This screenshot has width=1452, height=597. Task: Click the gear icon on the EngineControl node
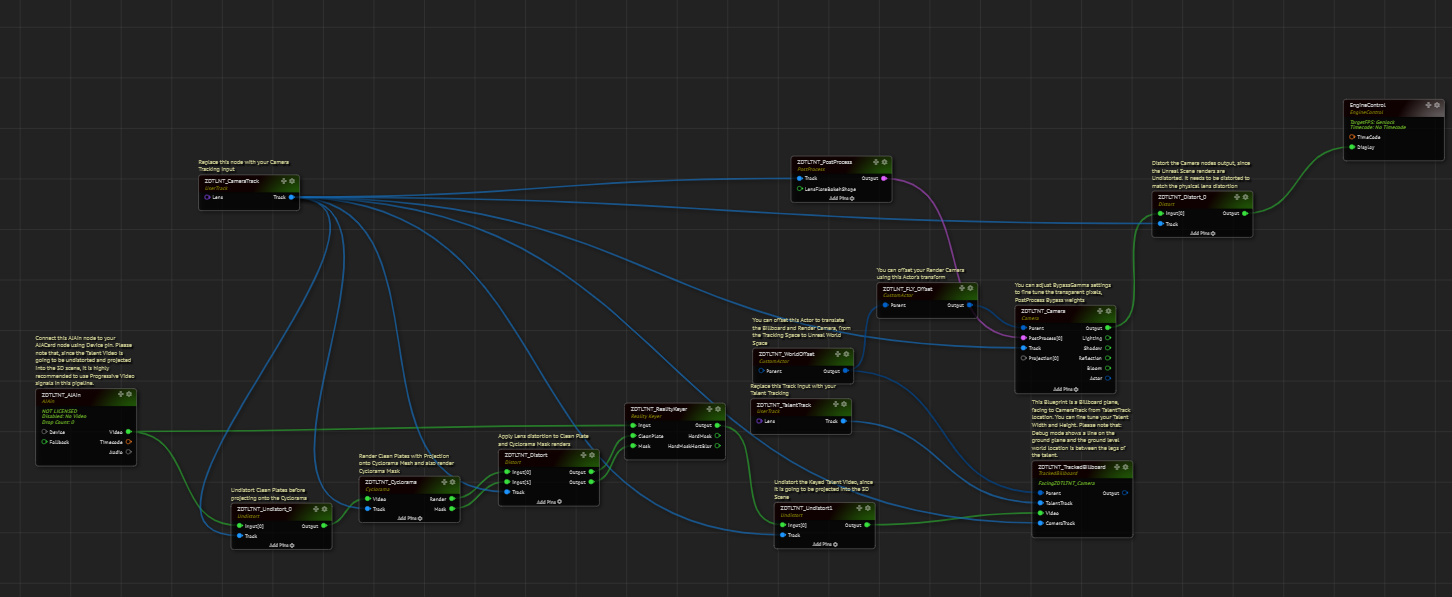click(x=1436, y=105)
